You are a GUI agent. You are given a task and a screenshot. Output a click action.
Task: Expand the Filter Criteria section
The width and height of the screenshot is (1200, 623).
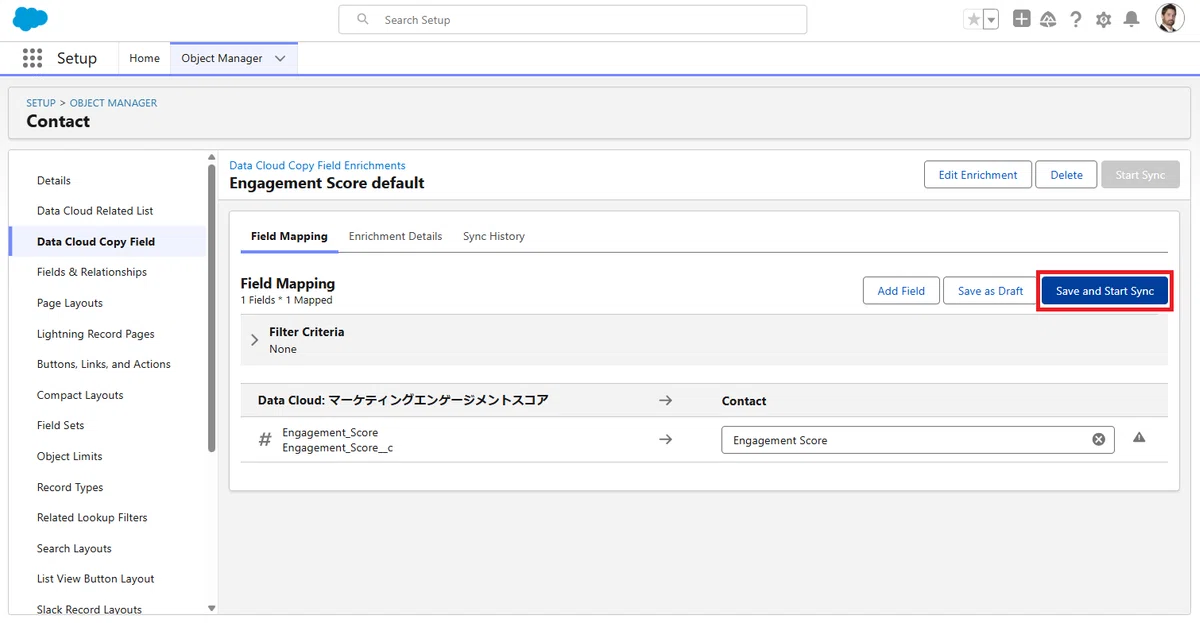tap(254, 340)
